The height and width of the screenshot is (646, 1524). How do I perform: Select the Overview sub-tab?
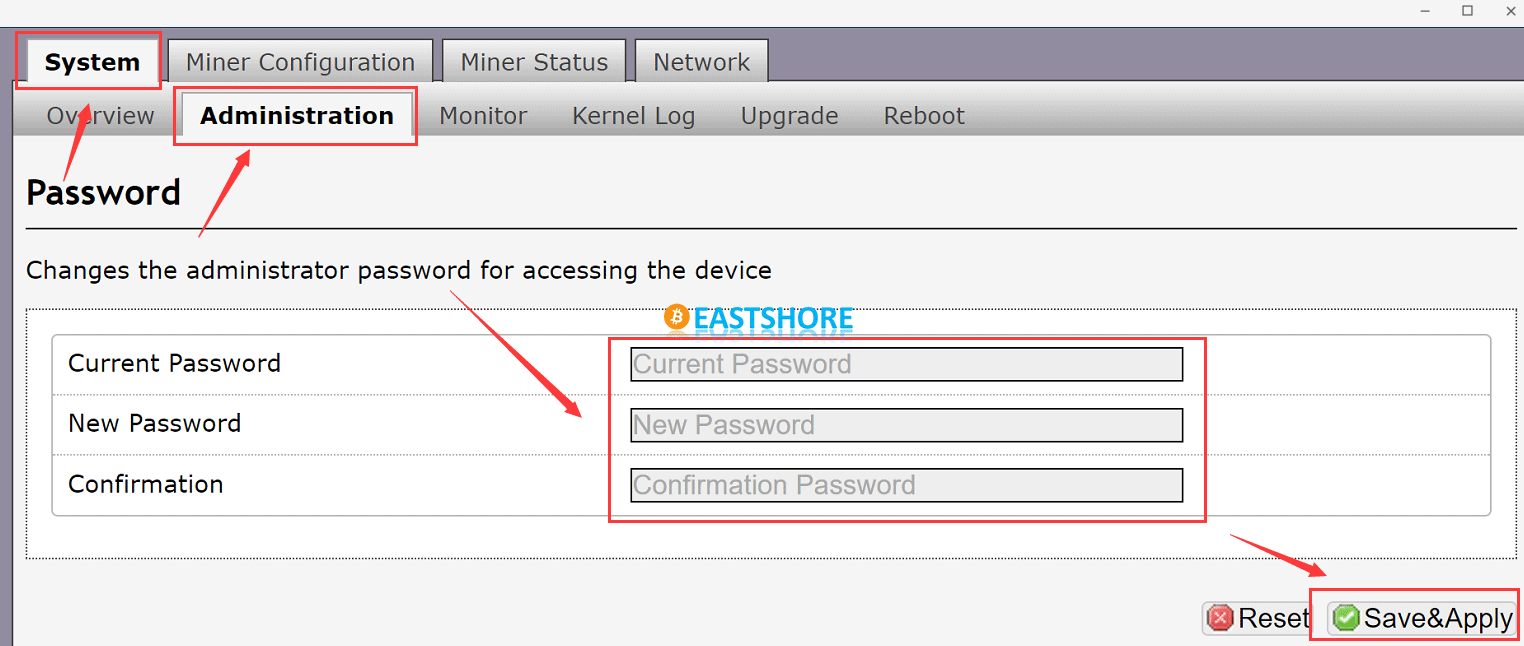tap(100, 116)
